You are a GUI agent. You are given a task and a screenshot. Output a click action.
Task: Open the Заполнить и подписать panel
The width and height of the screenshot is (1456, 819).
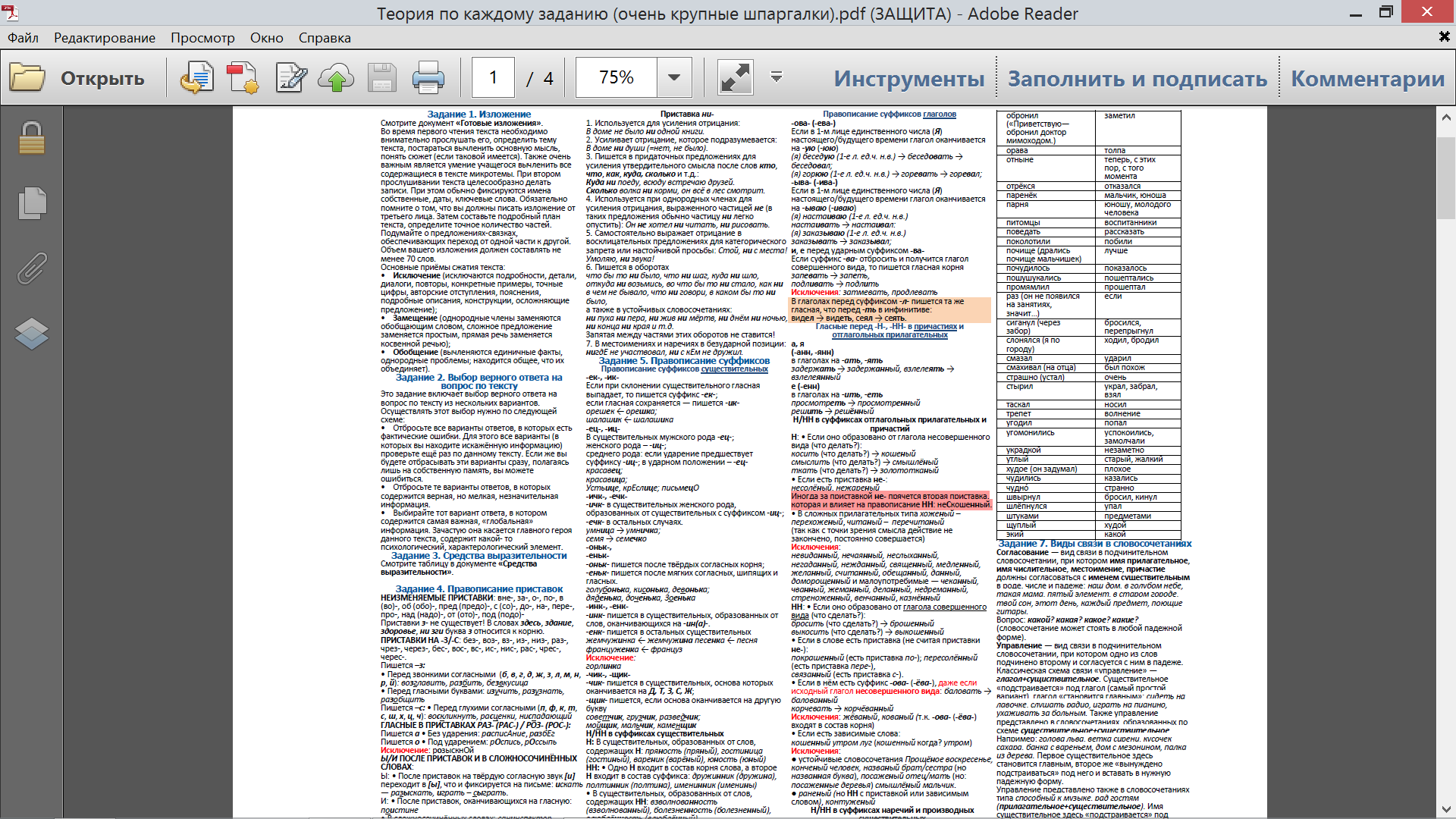point(1137,78)
